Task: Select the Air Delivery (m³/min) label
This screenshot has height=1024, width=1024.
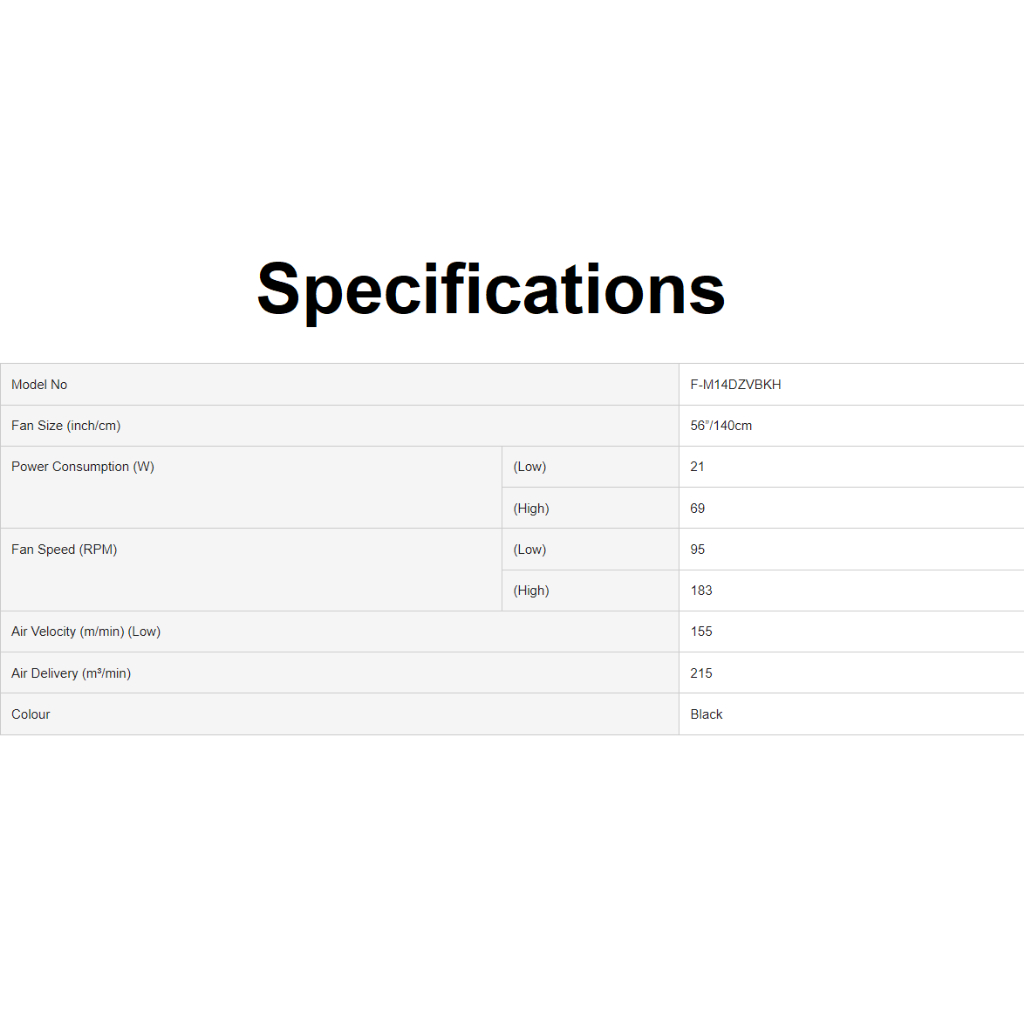Action: pyautogui.click(x=71, y=674)
